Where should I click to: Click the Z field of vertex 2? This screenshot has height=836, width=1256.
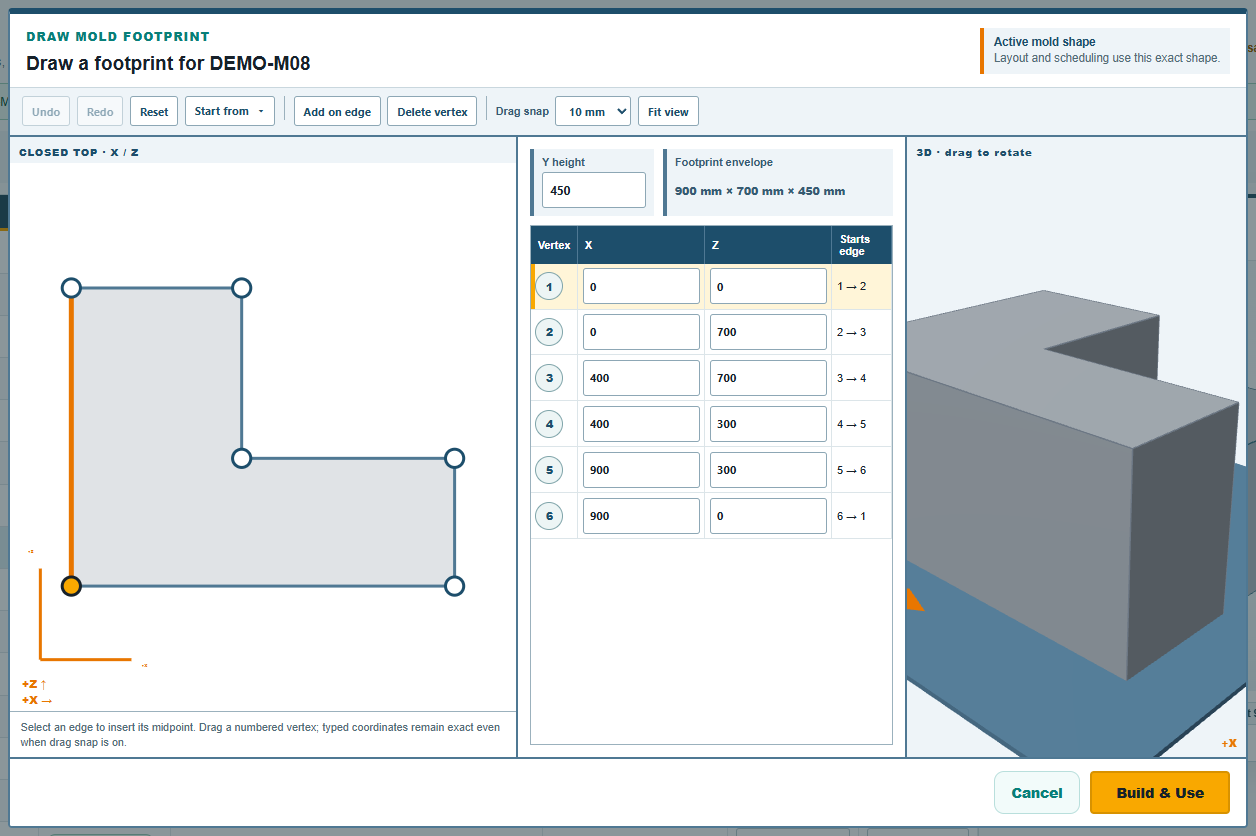768,332
